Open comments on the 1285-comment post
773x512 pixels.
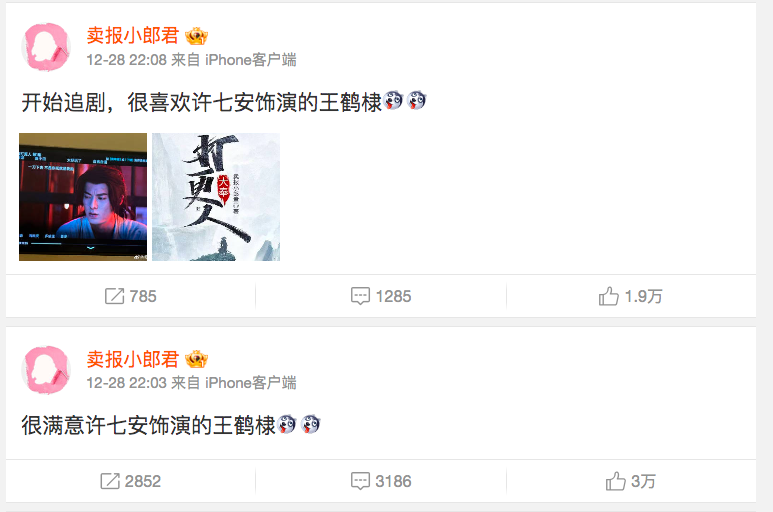[x=381, y=296]
